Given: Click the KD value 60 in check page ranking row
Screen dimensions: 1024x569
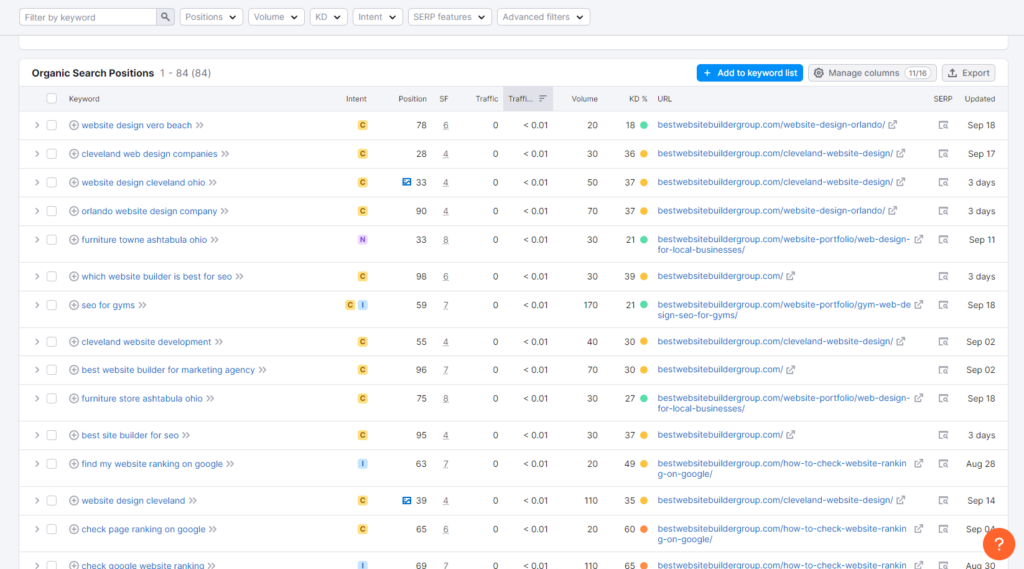Looking at the screenshot, I should (630, 529).
